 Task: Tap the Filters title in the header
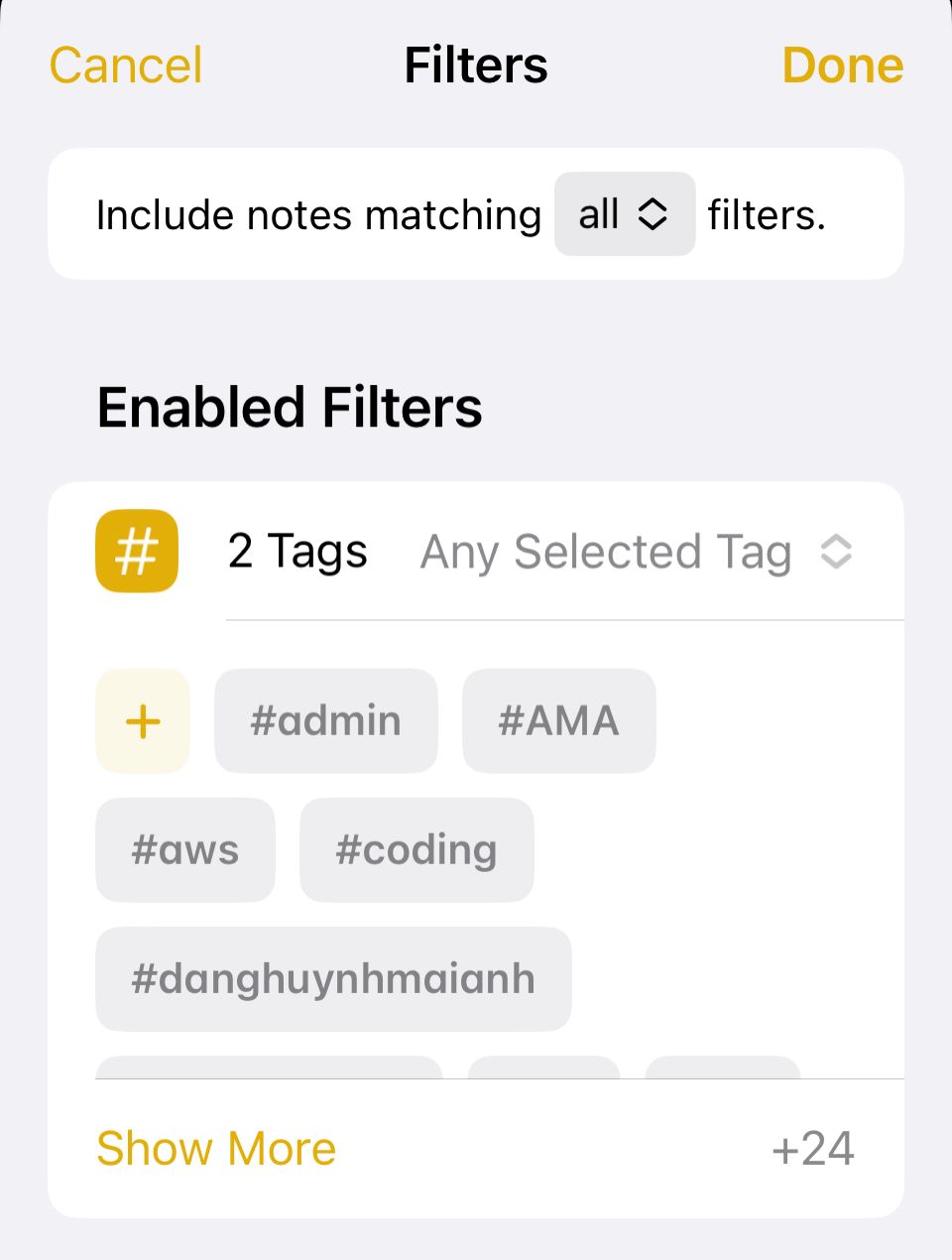pyautogui.click(x=476, y=65)
